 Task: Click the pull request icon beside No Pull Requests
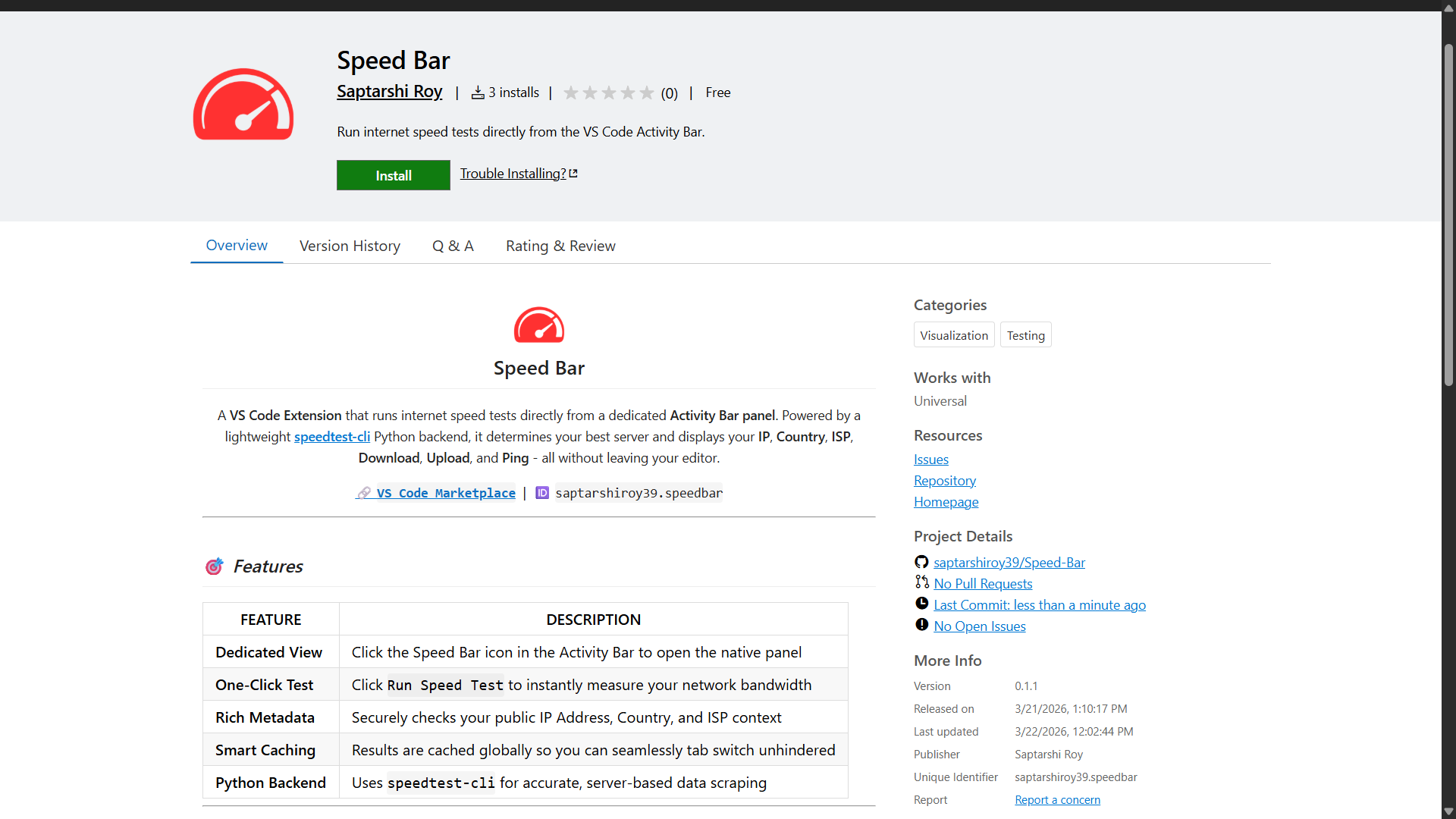921,582
